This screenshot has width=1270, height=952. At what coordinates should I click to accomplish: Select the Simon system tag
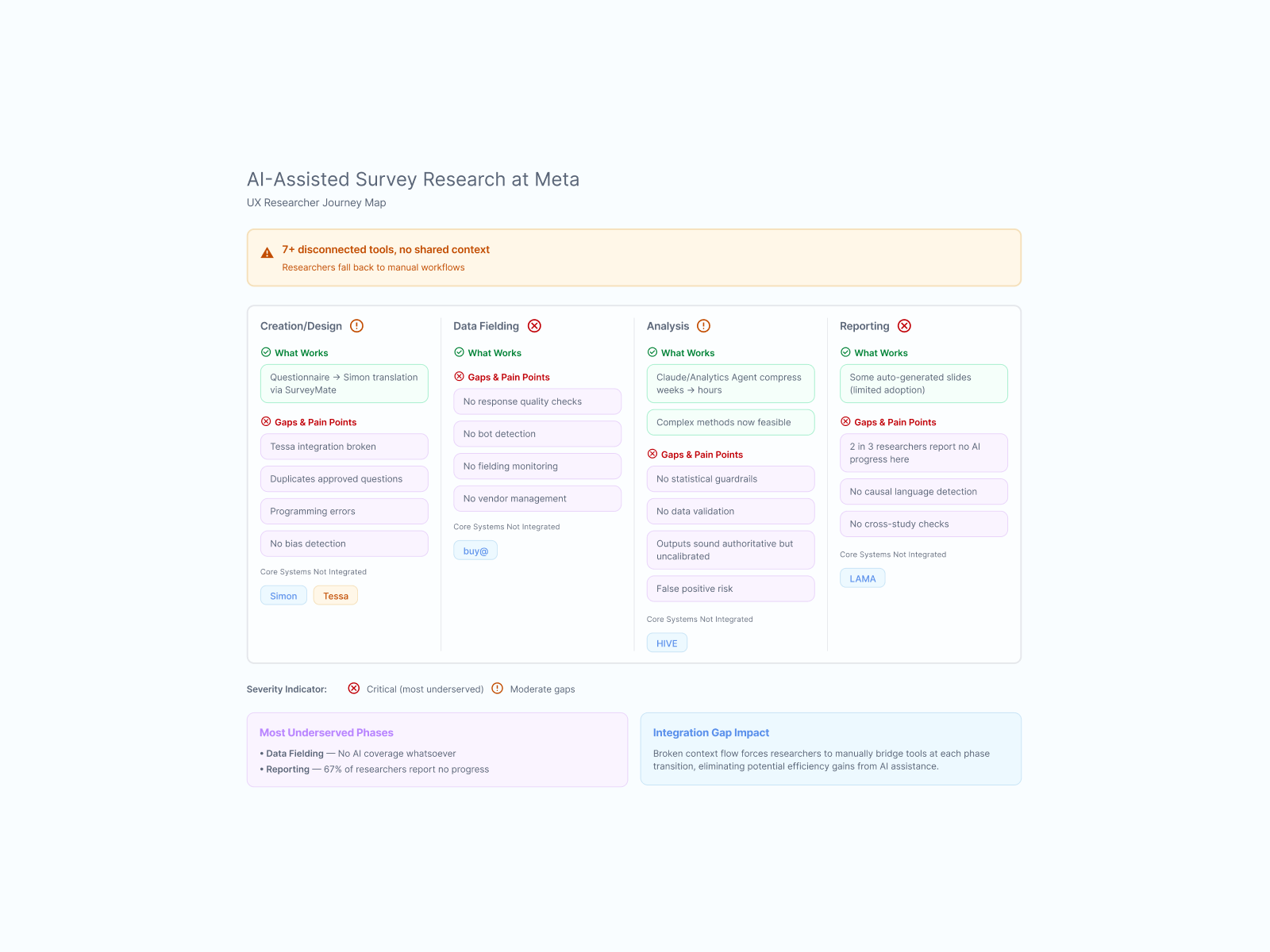click(283, 596)
